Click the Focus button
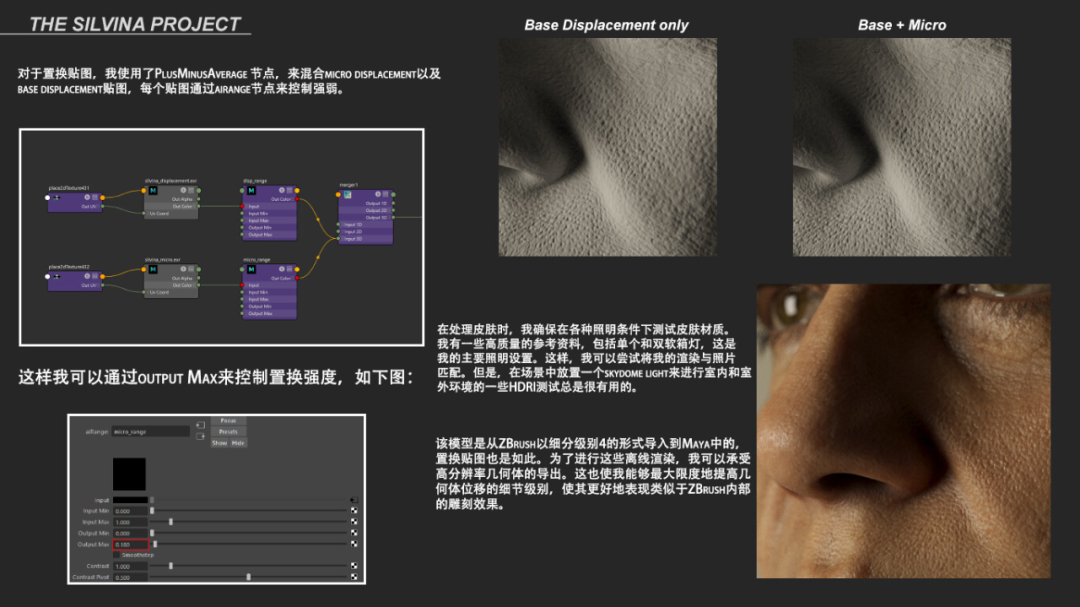Viewport: 1080px width, 607px height. tap(228, 420)
